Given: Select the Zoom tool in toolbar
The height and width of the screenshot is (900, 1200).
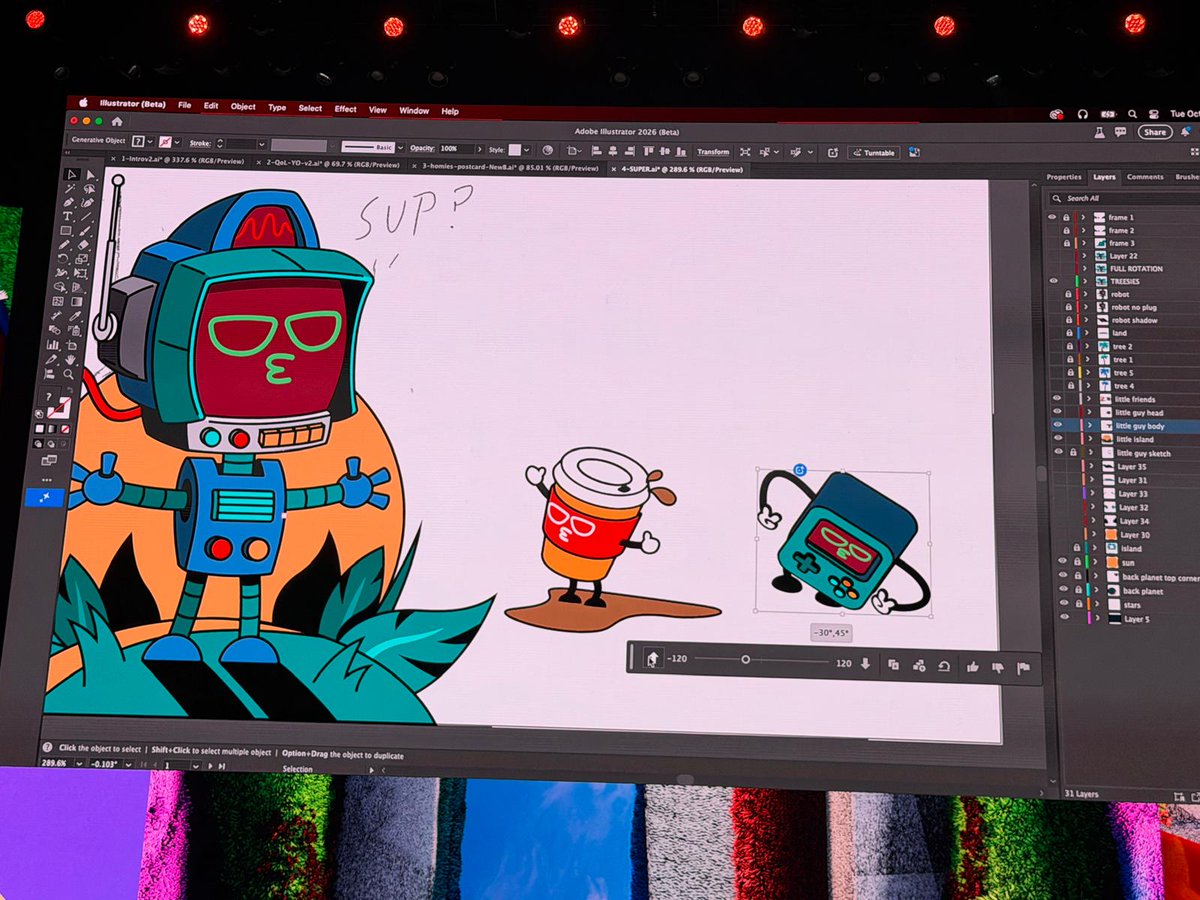Looking at the screenshot, I should (x=69, y=375).
